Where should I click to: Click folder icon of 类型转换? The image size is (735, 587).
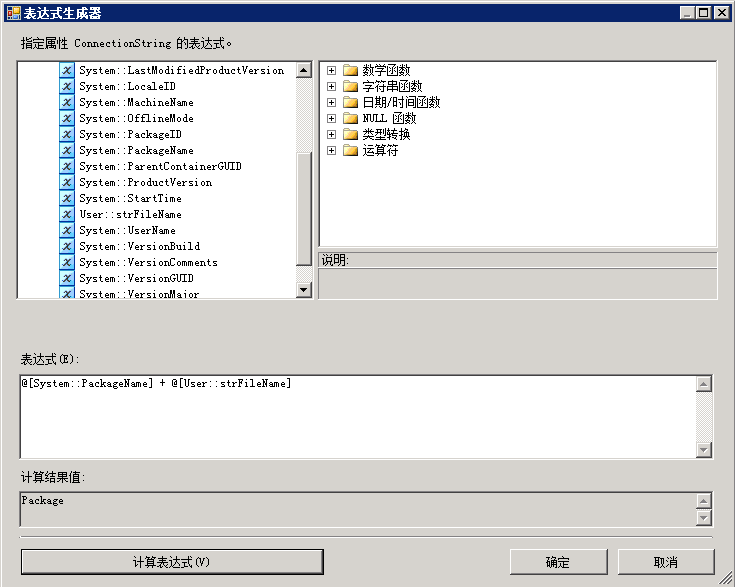point(350,134)
